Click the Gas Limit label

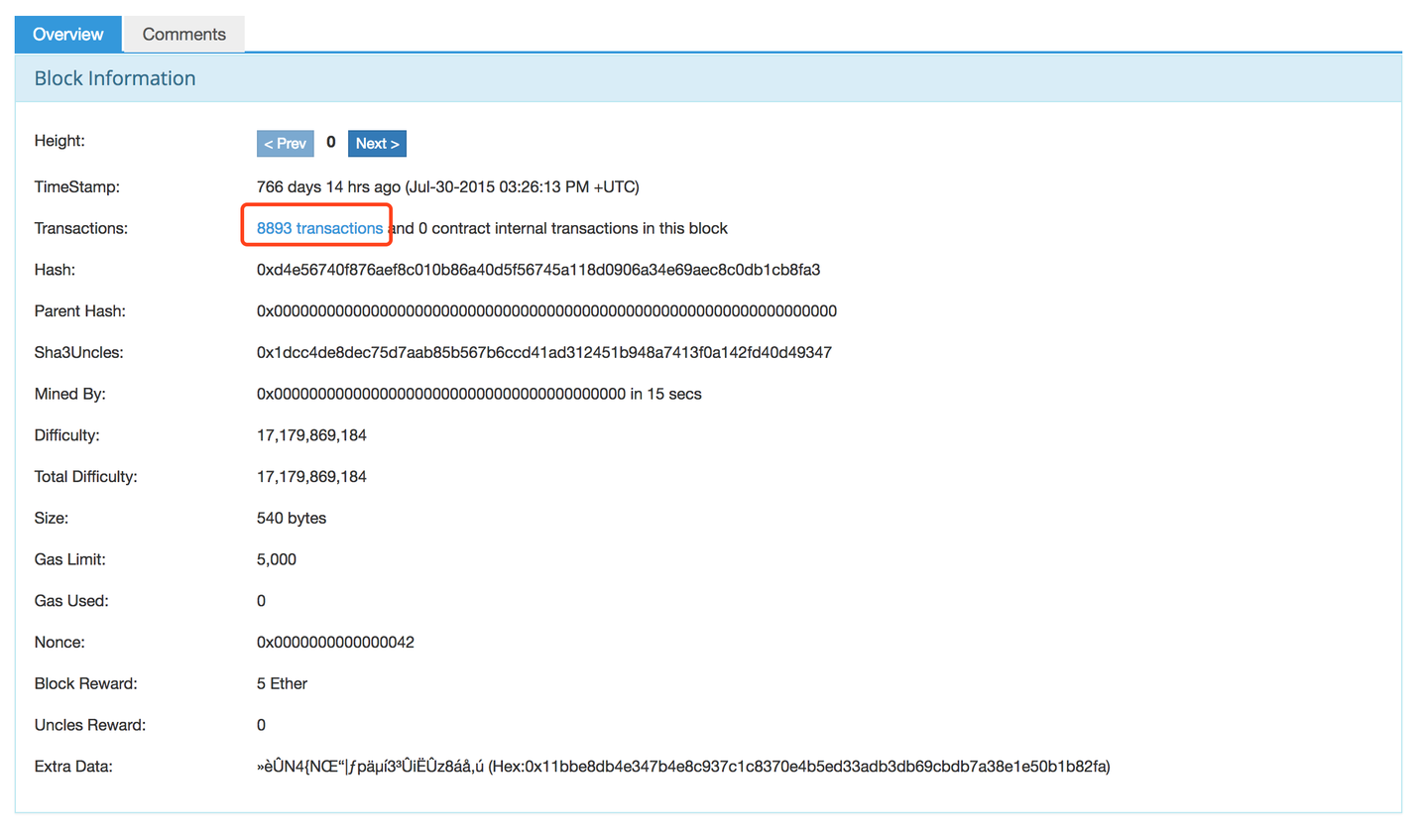point(70,559)
